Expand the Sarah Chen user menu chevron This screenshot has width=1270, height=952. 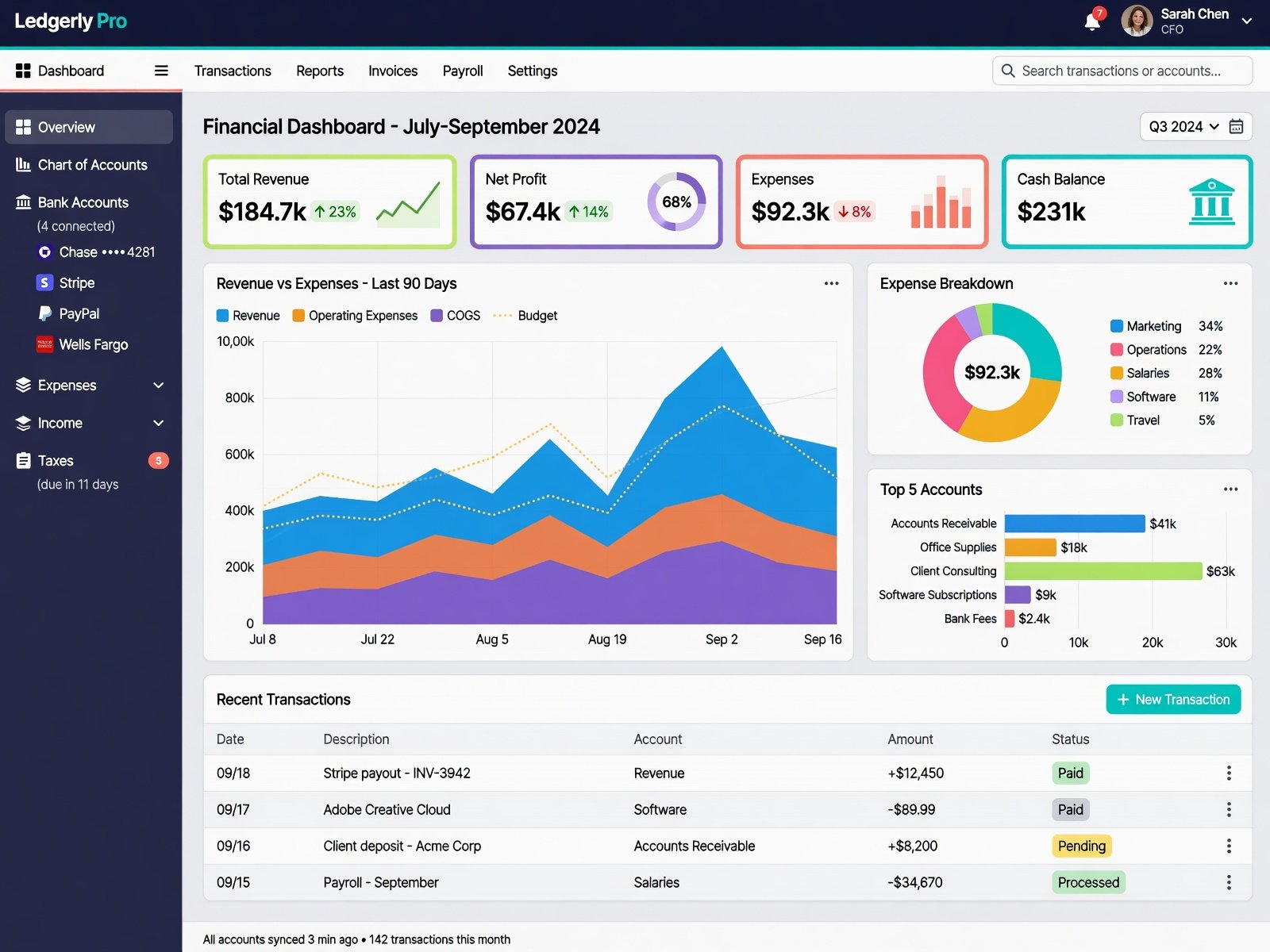coord(1246,21)
